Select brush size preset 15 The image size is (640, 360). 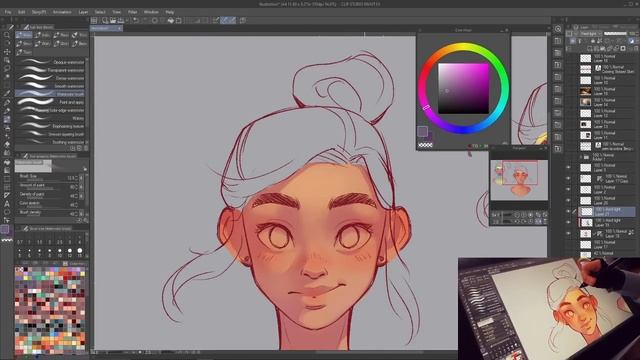point(80,251)
